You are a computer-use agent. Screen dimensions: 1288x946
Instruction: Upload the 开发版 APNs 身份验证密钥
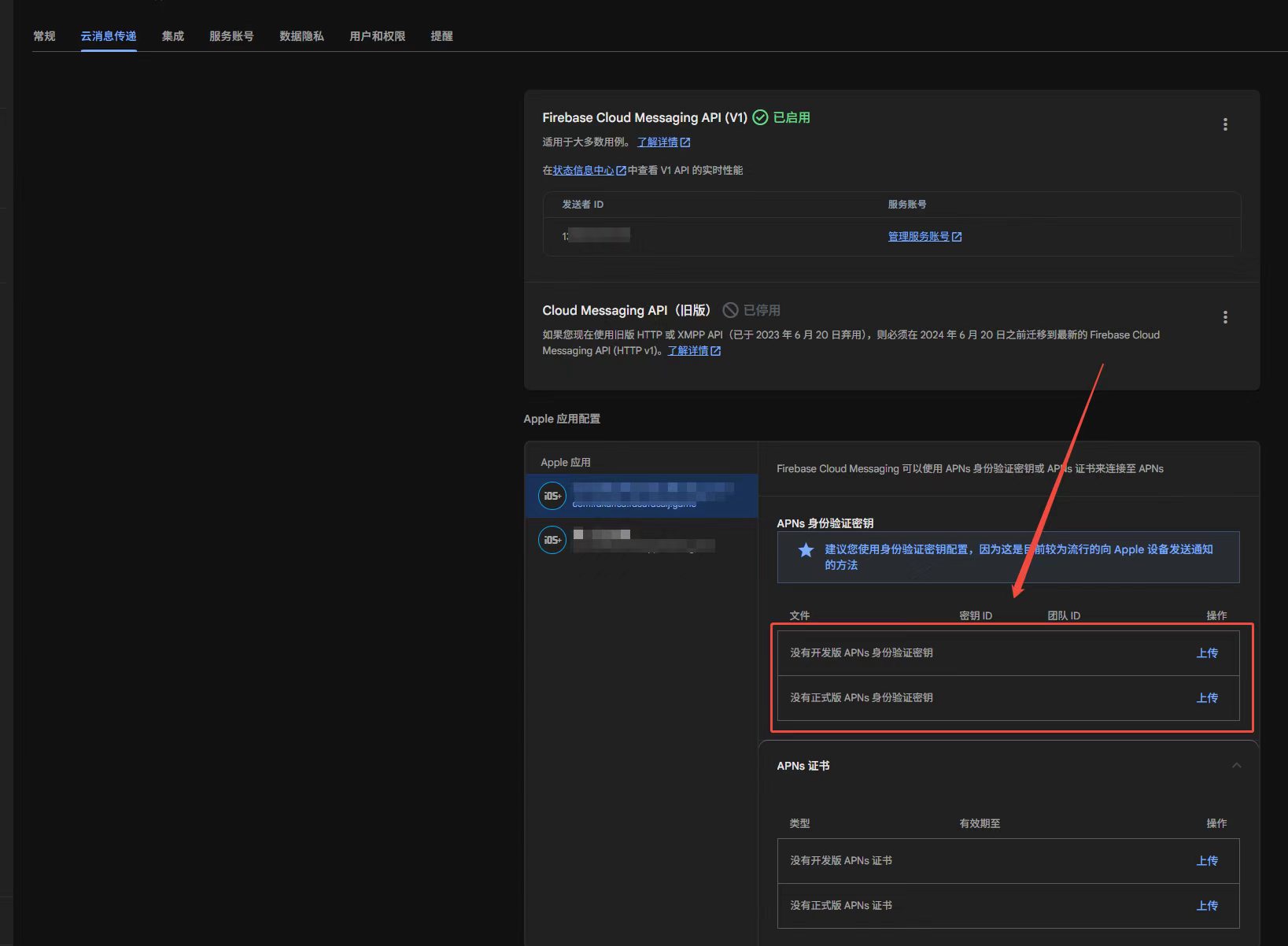click(1206, 653)
